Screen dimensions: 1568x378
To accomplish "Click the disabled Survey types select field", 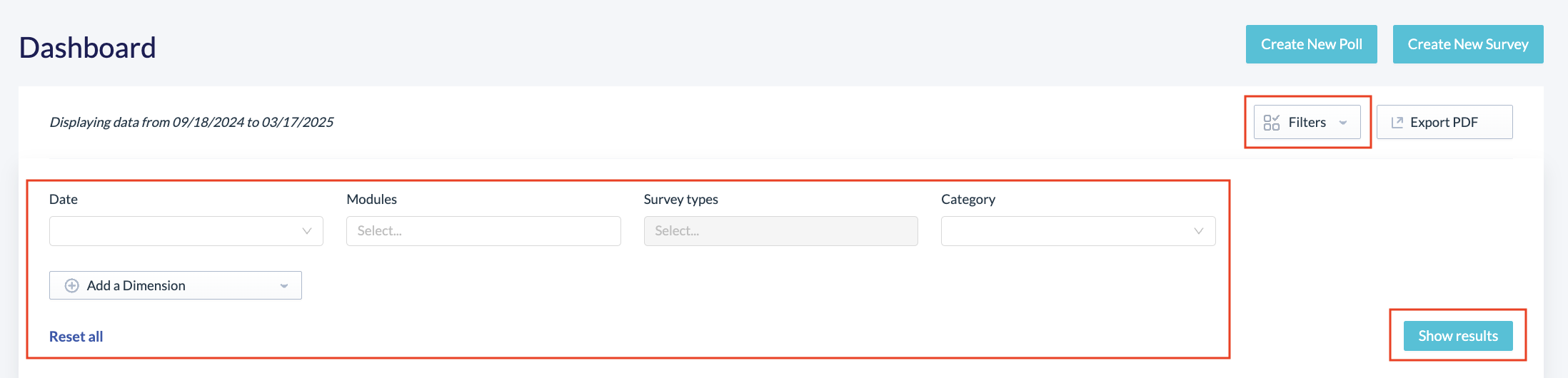I will [x=780, y=231].
